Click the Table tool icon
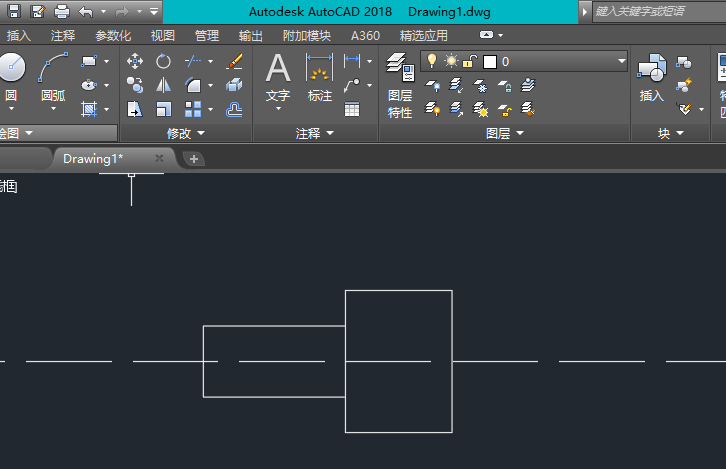Screen dimensions: 726x469 [x=352, y=110]
